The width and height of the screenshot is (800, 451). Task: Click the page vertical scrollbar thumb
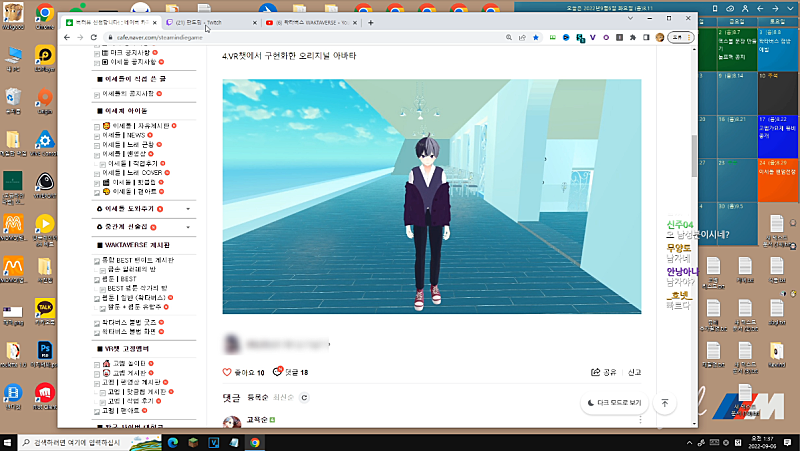[694, 156]
